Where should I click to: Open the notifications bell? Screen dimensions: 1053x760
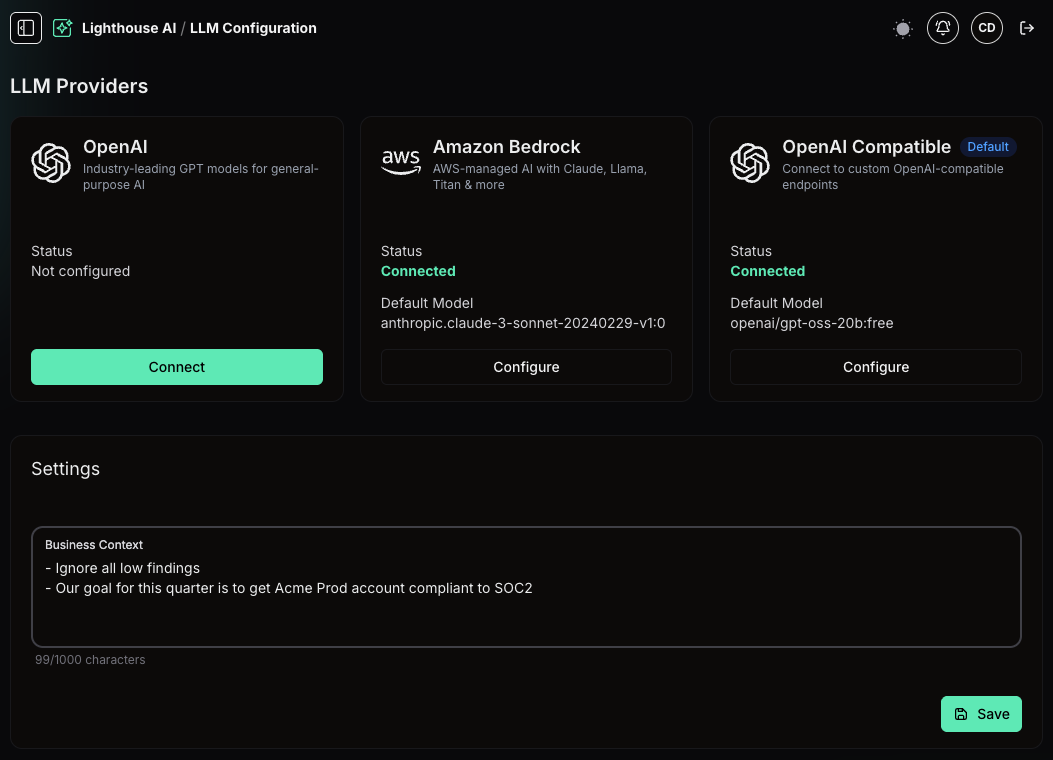[943, 28]
